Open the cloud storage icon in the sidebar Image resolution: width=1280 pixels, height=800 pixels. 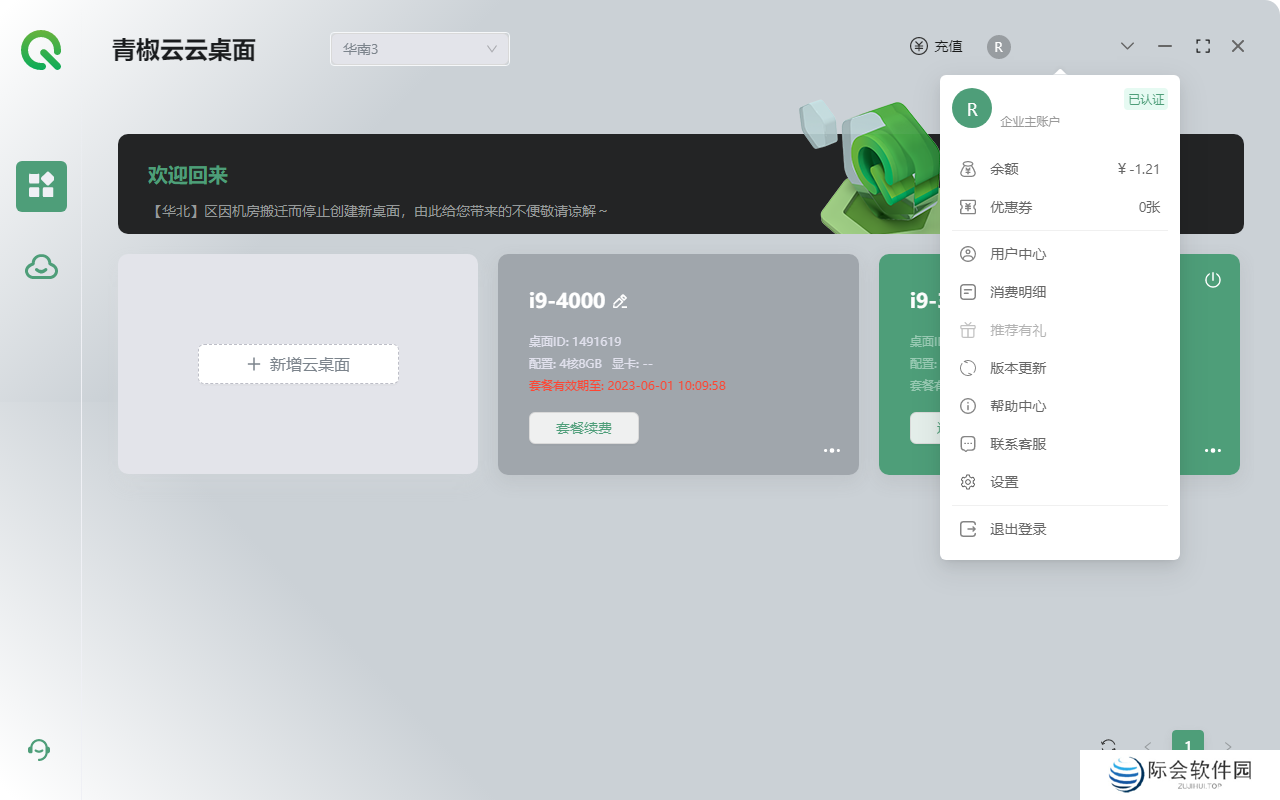point(41,267)
